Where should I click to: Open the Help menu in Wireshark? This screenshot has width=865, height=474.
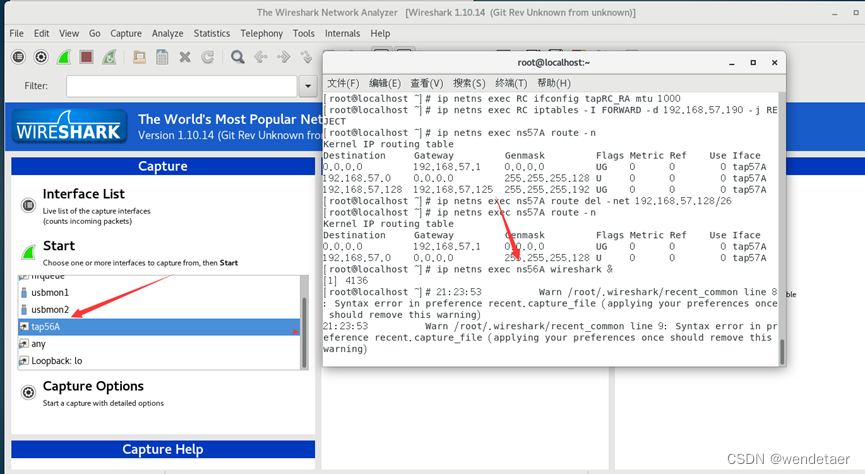click(380, 33)
